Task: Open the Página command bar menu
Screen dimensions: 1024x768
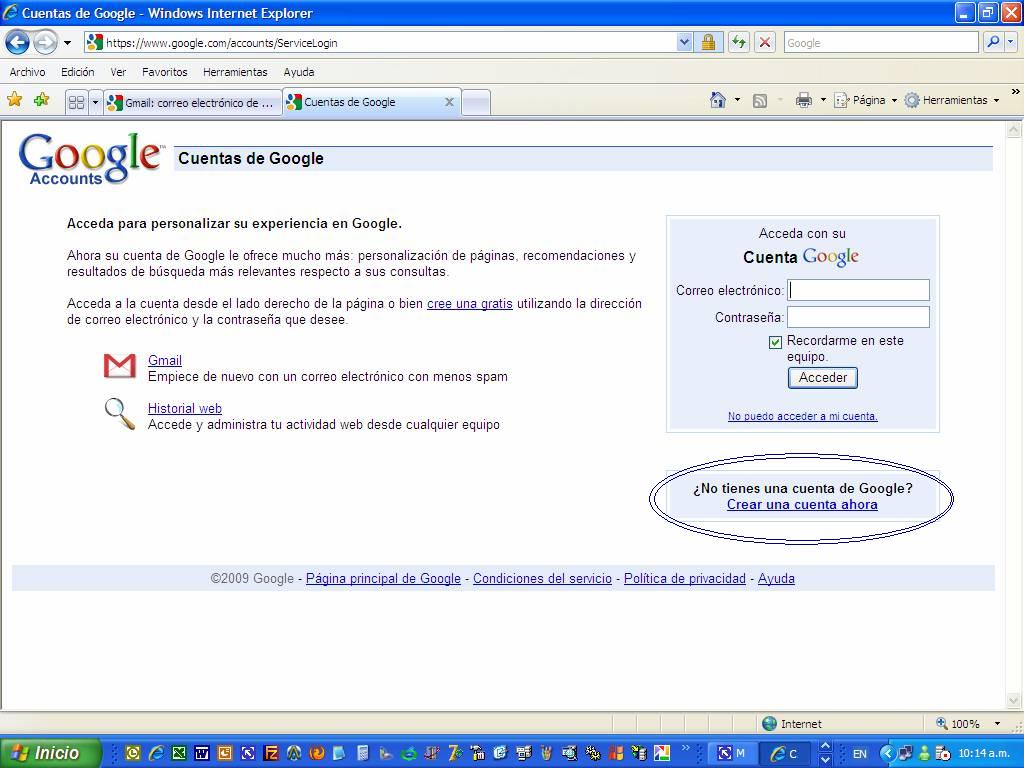Action: click(865, 100)
